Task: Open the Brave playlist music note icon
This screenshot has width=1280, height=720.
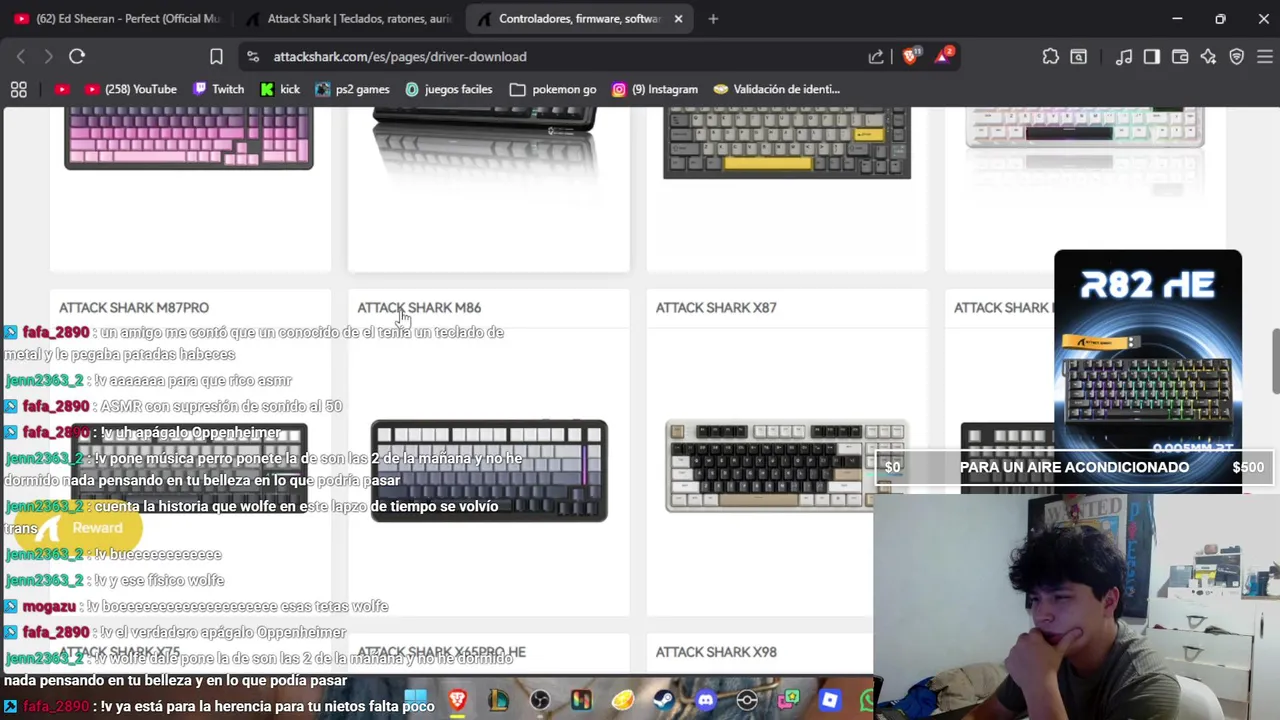Action: 1124,57
